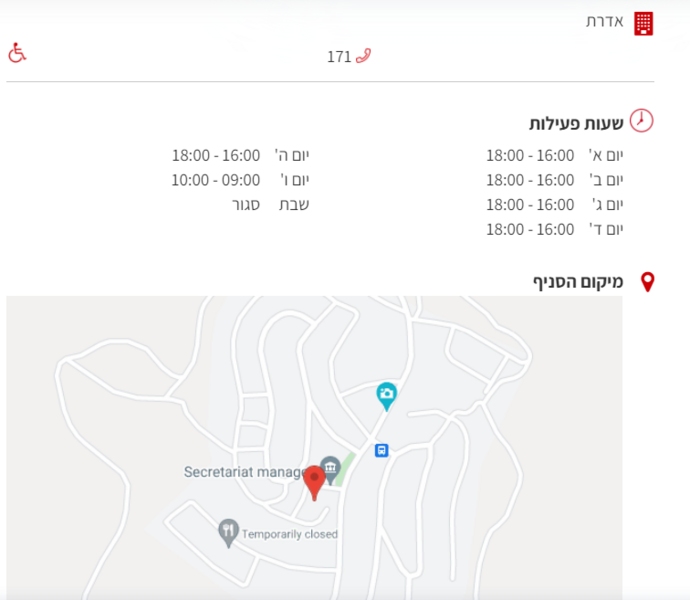Click the wheelchair accessibility icon

pyautogui.click(x=17, y=53)
